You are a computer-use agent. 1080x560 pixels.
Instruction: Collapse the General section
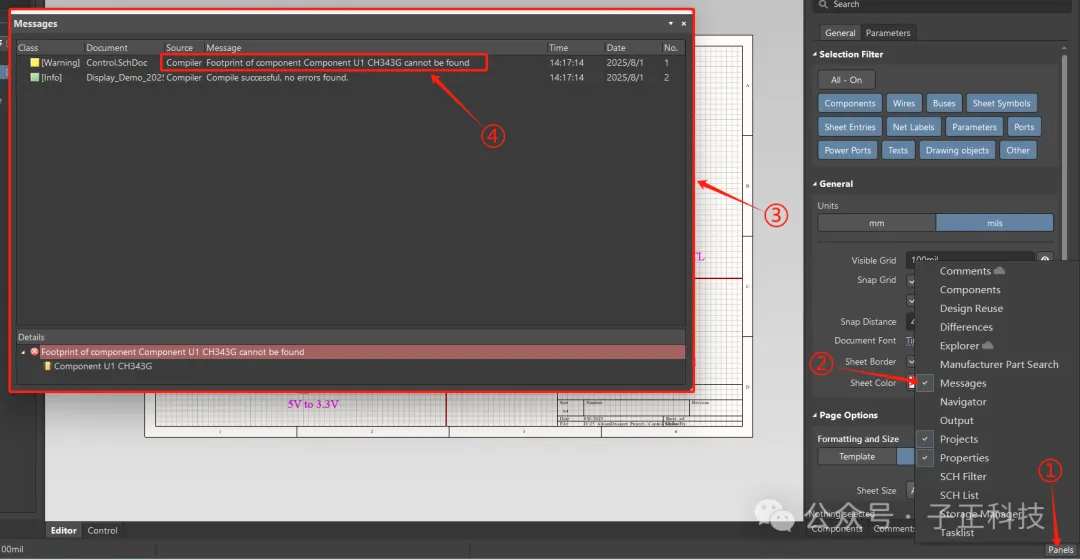[x=815, y=184]
